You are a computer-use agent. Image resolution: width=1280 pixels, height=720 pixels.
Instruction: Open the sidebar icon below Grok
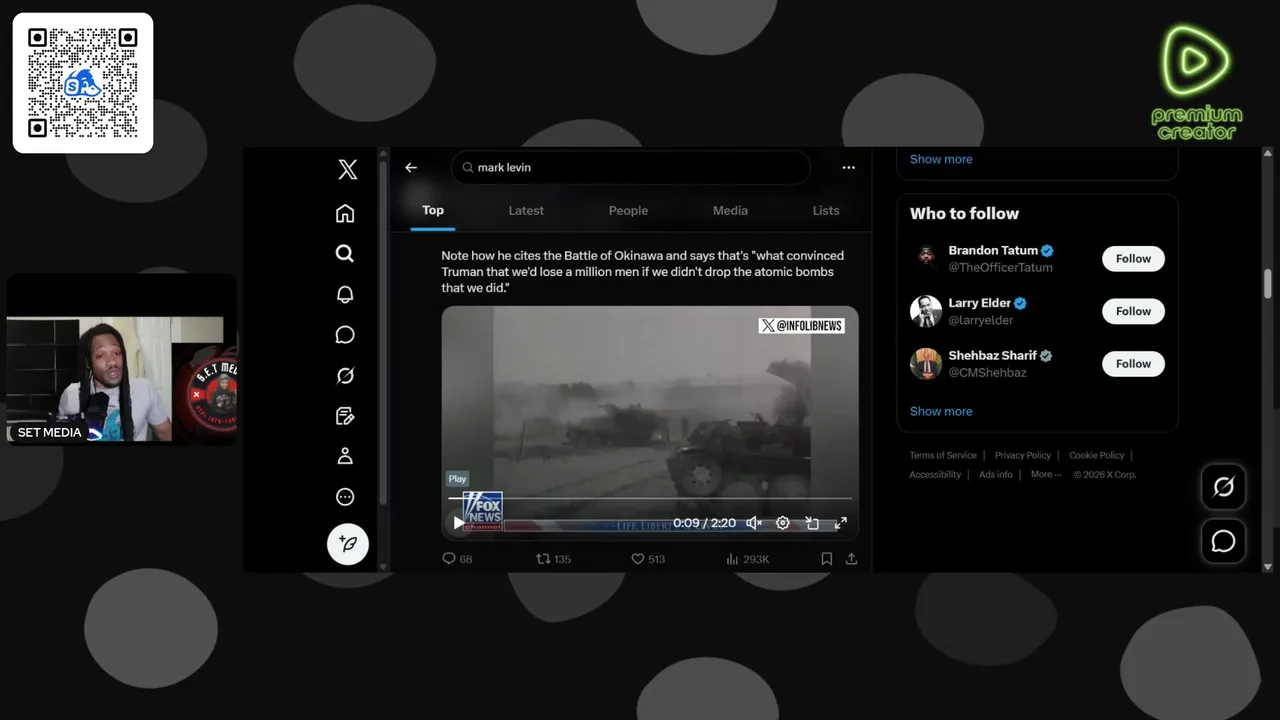(345, 416)
